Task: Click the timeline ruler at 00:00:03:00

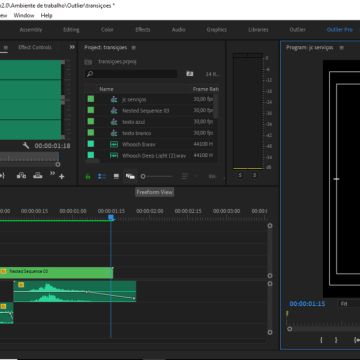Action: point(226,211)
